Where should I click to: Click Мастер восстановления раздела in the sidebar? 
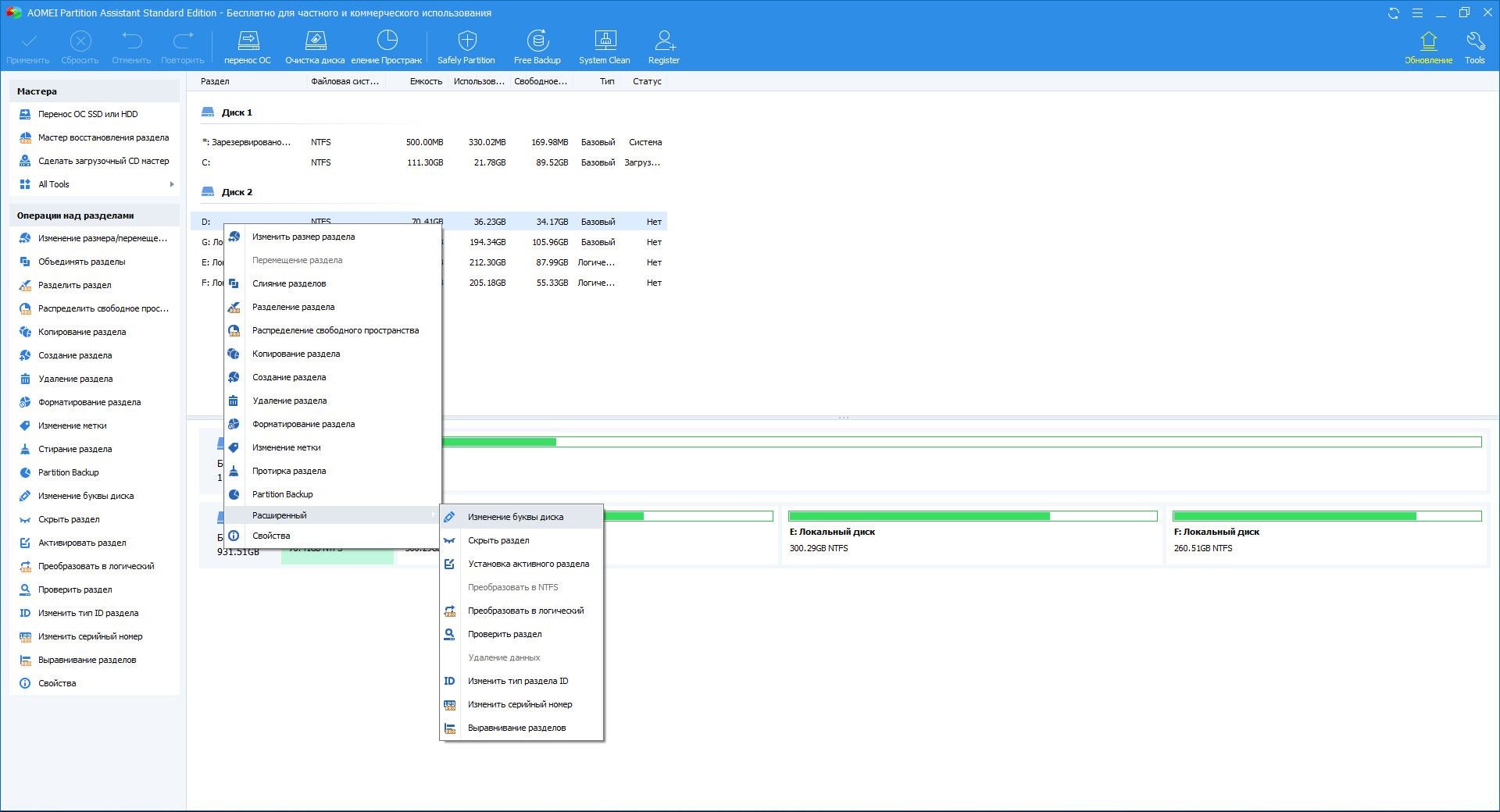pyautogui.click(x=103, y=137)
